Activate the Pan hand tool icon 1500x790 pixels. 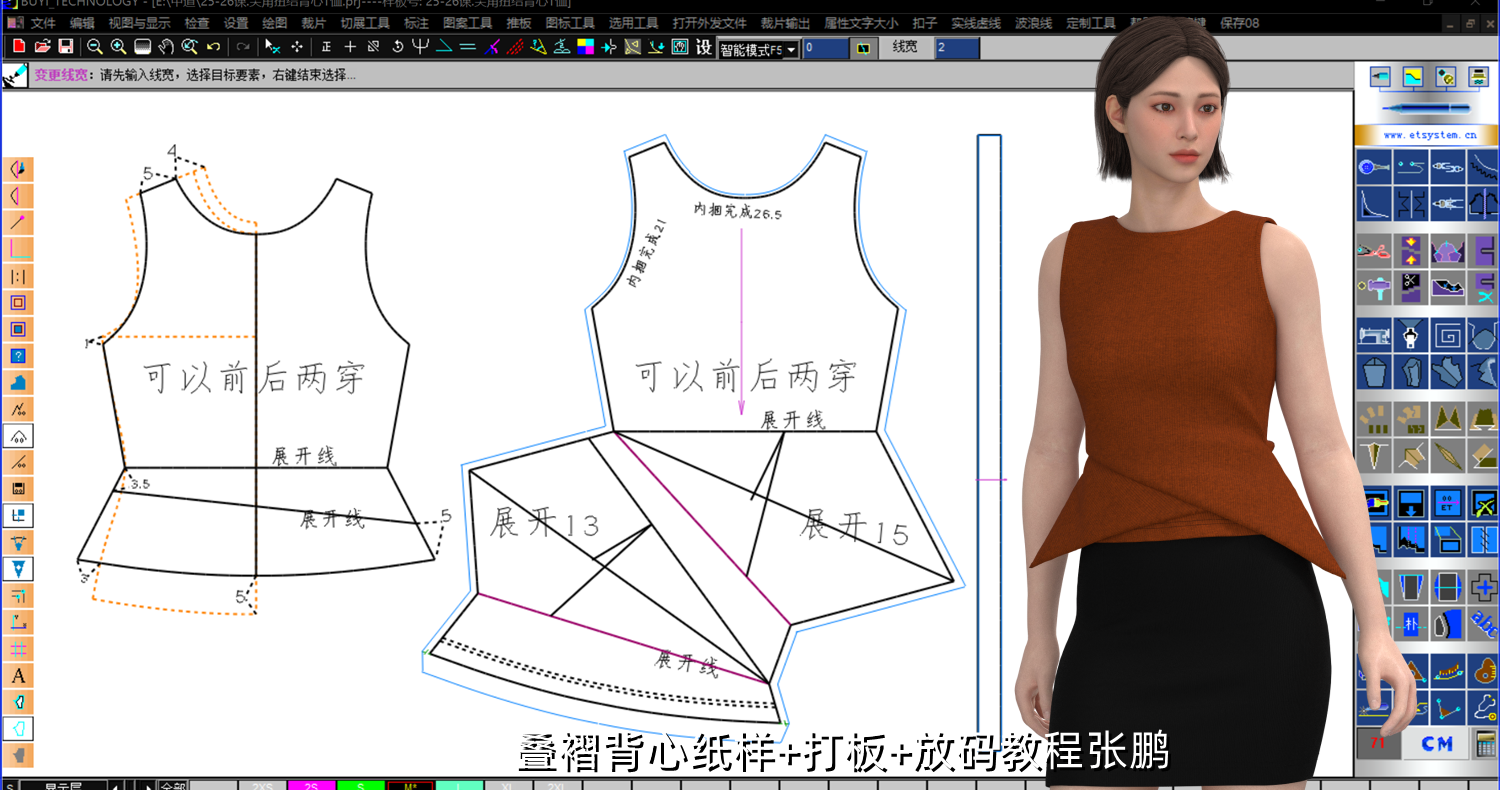click(x=166, y=46)
